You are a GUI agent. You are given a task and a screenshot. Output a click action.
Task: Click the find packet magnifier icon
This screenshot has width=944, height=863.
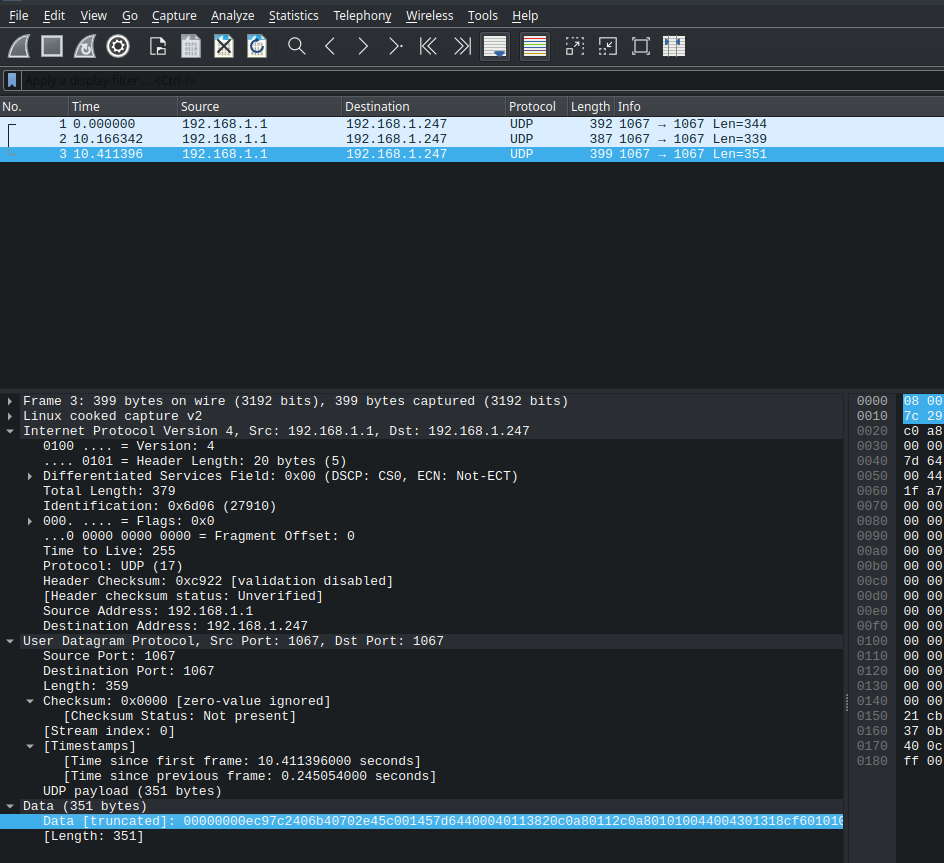[x=297, y=46]
